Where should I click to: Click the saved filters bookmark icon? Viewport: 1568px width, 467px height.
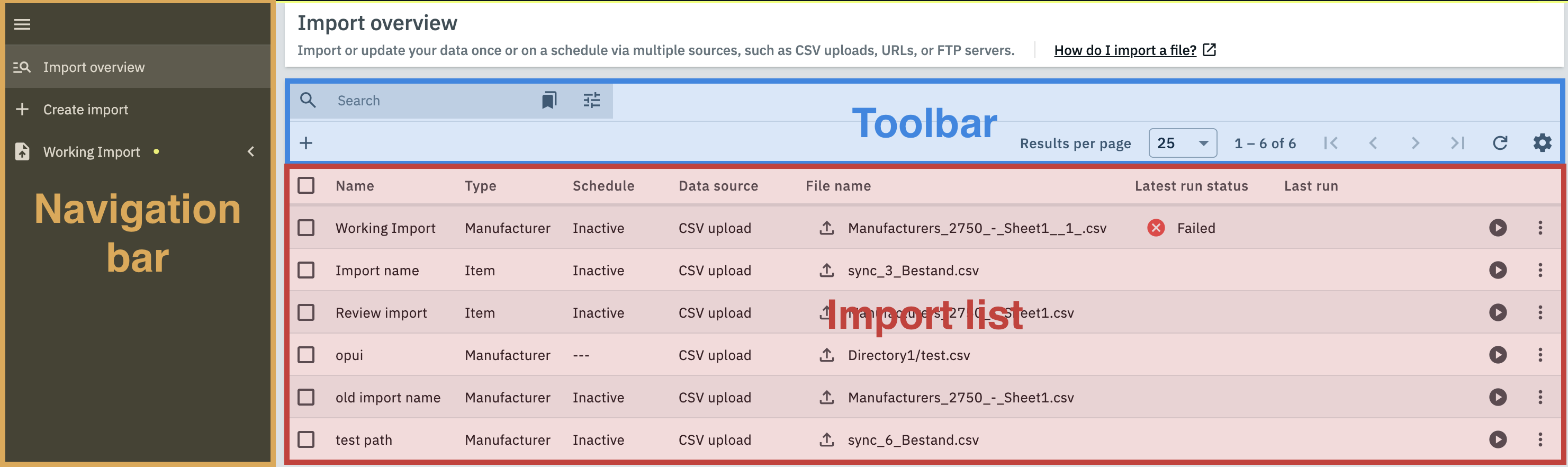click(x=549, y=100)
